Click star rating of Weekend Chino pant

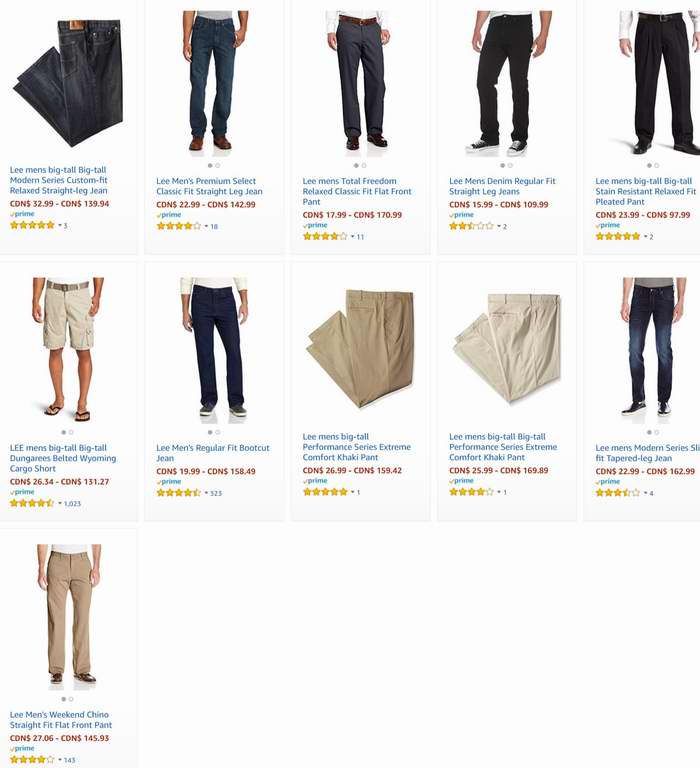point(32,760)
